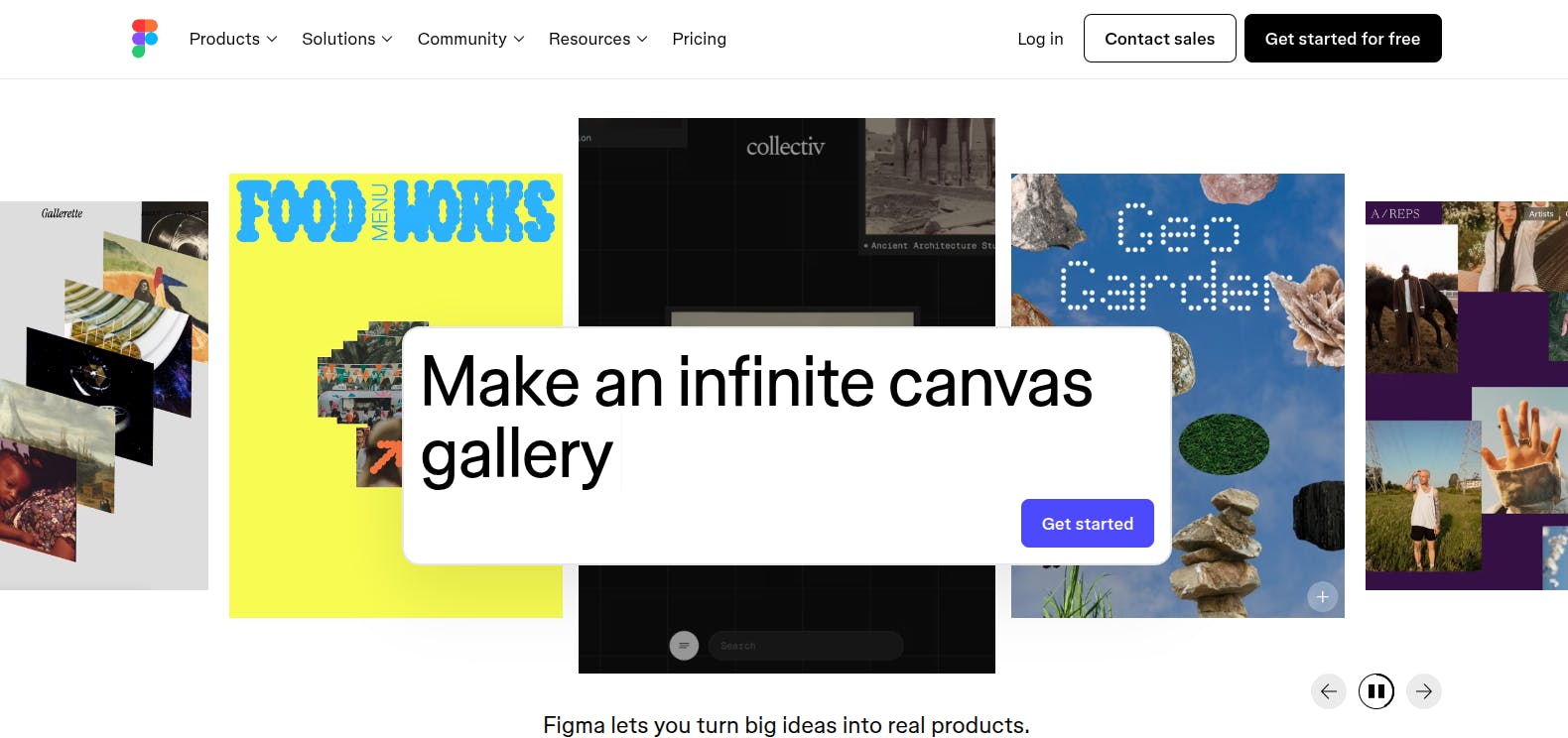Expand the Products dropdown menu
This screenshot has height=738, width=1568.
click(233, 39)
